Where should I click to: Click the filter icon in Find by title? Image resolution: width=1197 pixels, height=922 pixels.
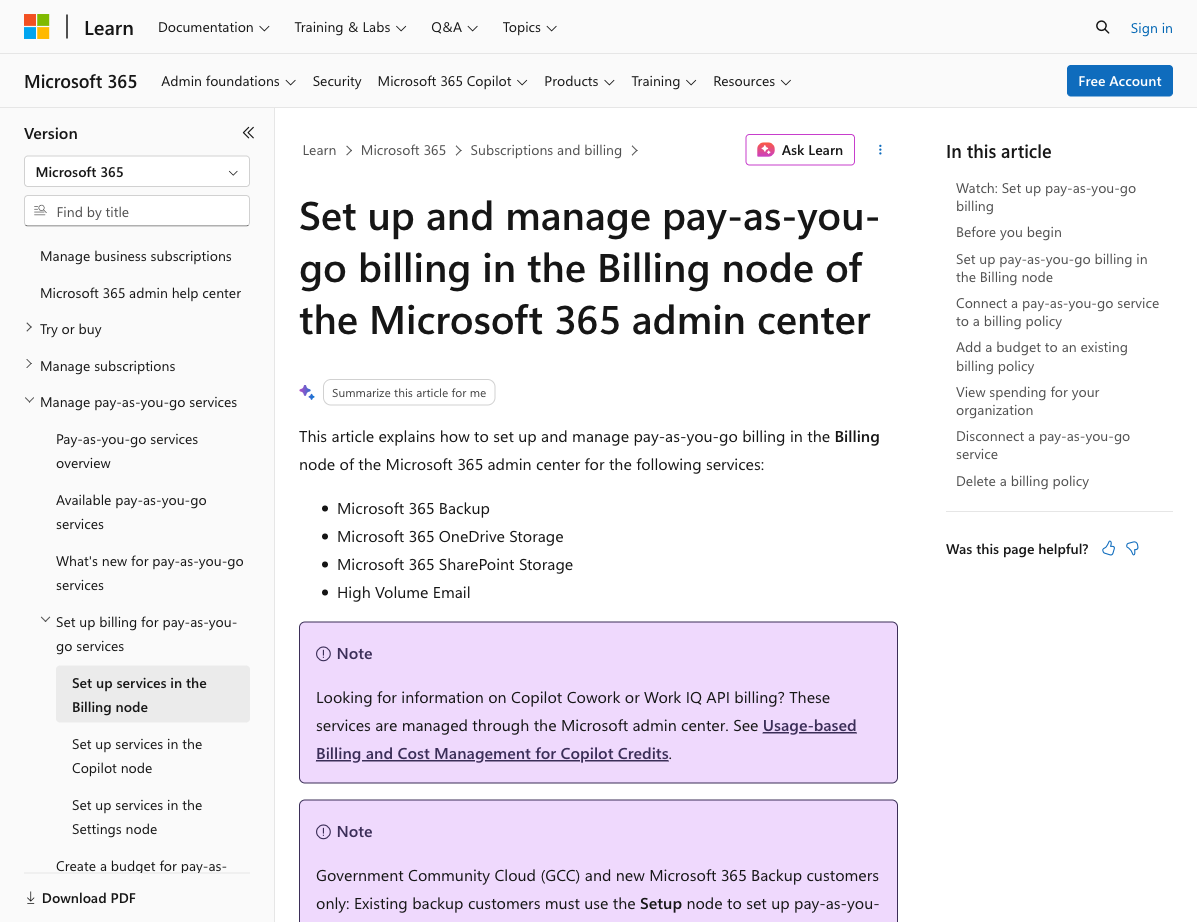point(40,211)
